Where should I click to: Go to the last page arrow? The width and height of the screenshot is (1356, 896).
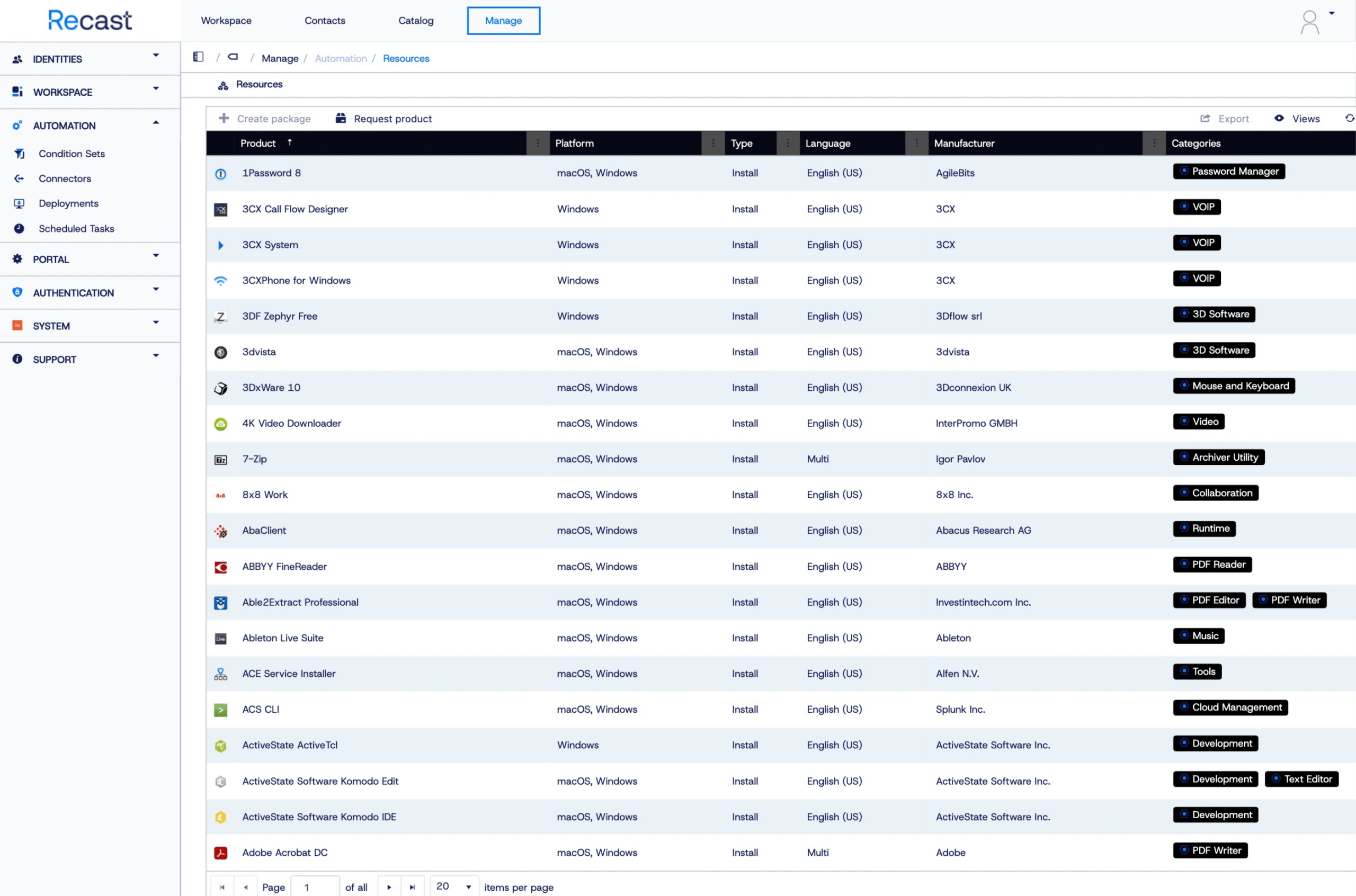pyautogui.click(x=413, y=888)
